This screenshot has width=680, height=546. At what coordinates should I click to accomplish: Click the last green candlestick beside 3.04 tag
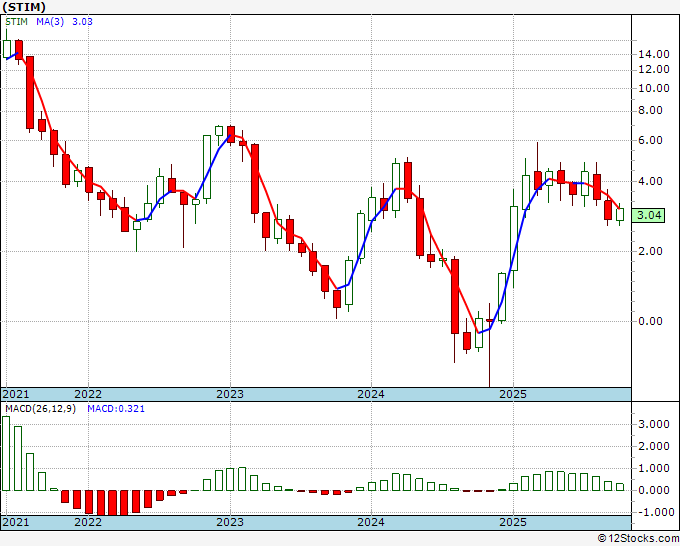click(x=620, y=214)
